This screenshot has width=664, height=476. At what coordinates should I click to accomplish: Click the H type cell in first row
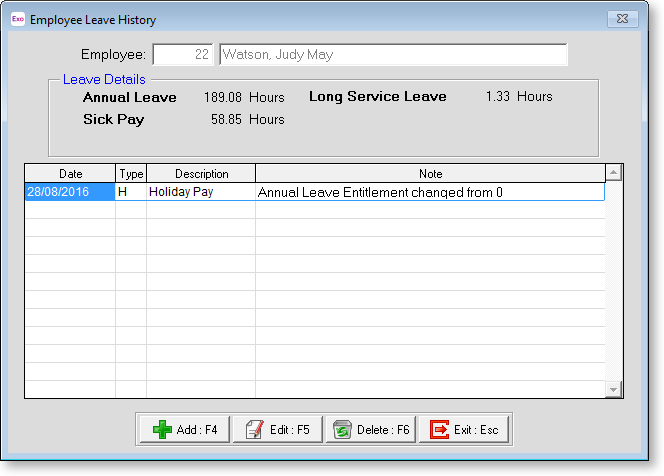tap(131, 192)
